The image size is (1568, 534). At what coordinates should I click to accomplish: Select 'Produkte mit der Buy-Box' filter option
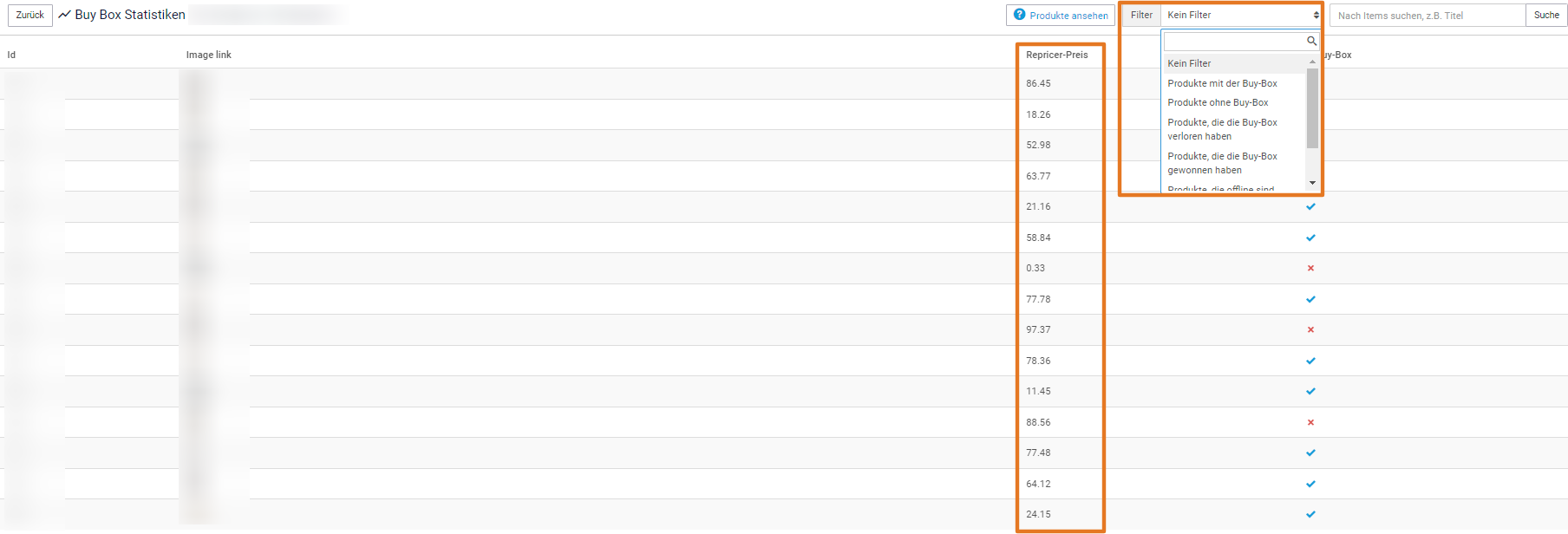(x=1222, y=83)
